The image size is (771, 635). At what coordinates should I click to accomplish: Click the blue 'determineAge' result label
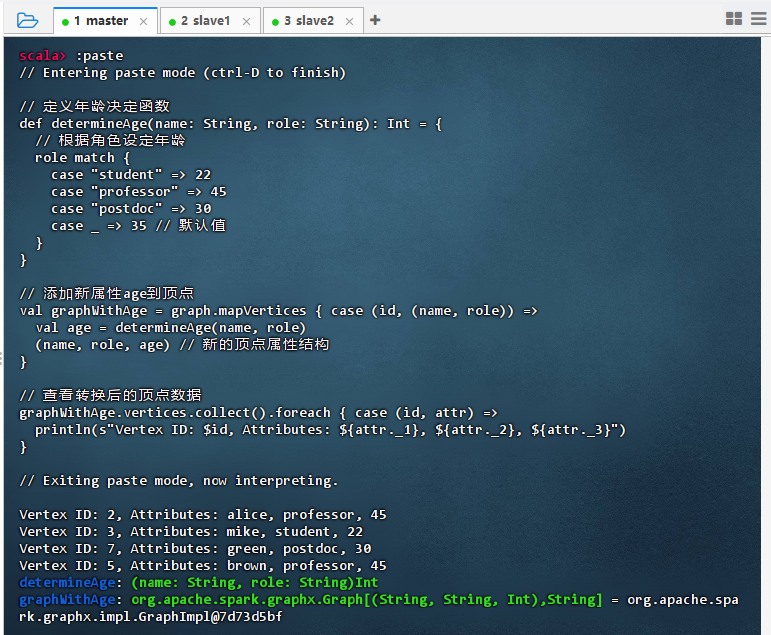[67, 583]
